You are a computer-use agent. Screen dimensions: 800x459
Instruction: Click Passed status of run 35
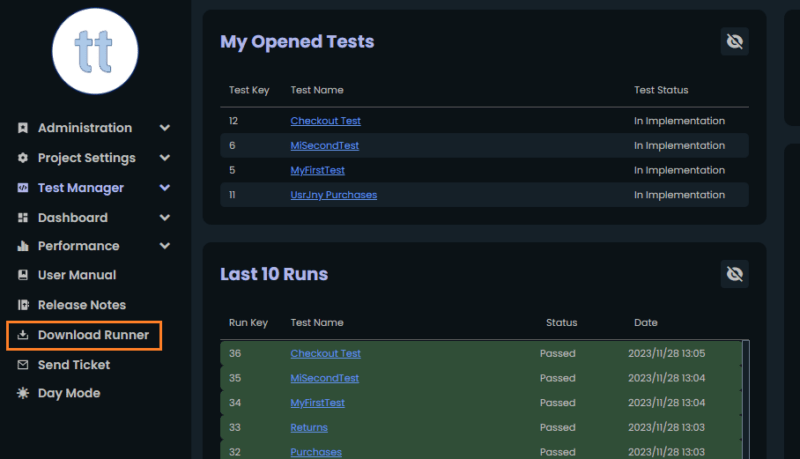[x=558, y=378]
